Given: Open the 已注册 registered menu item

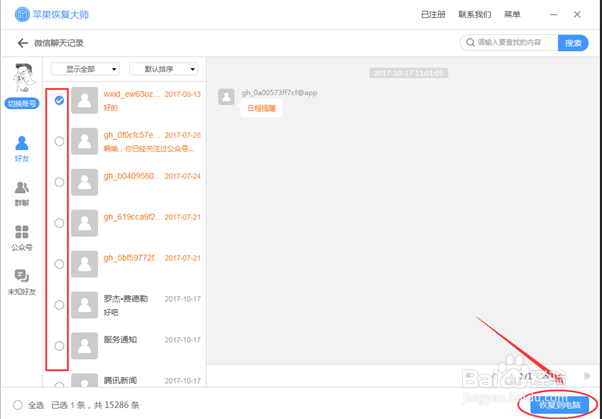Looking at the screenshot, I should coord(433,15).
